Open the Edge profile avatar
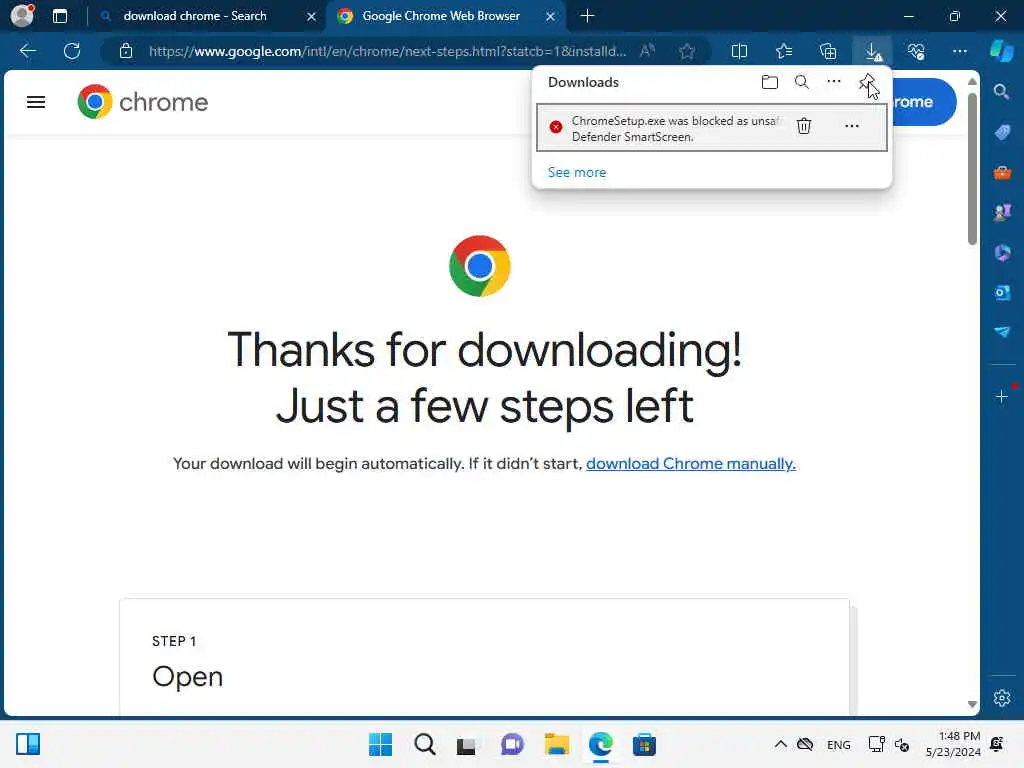 click(22, 16)
